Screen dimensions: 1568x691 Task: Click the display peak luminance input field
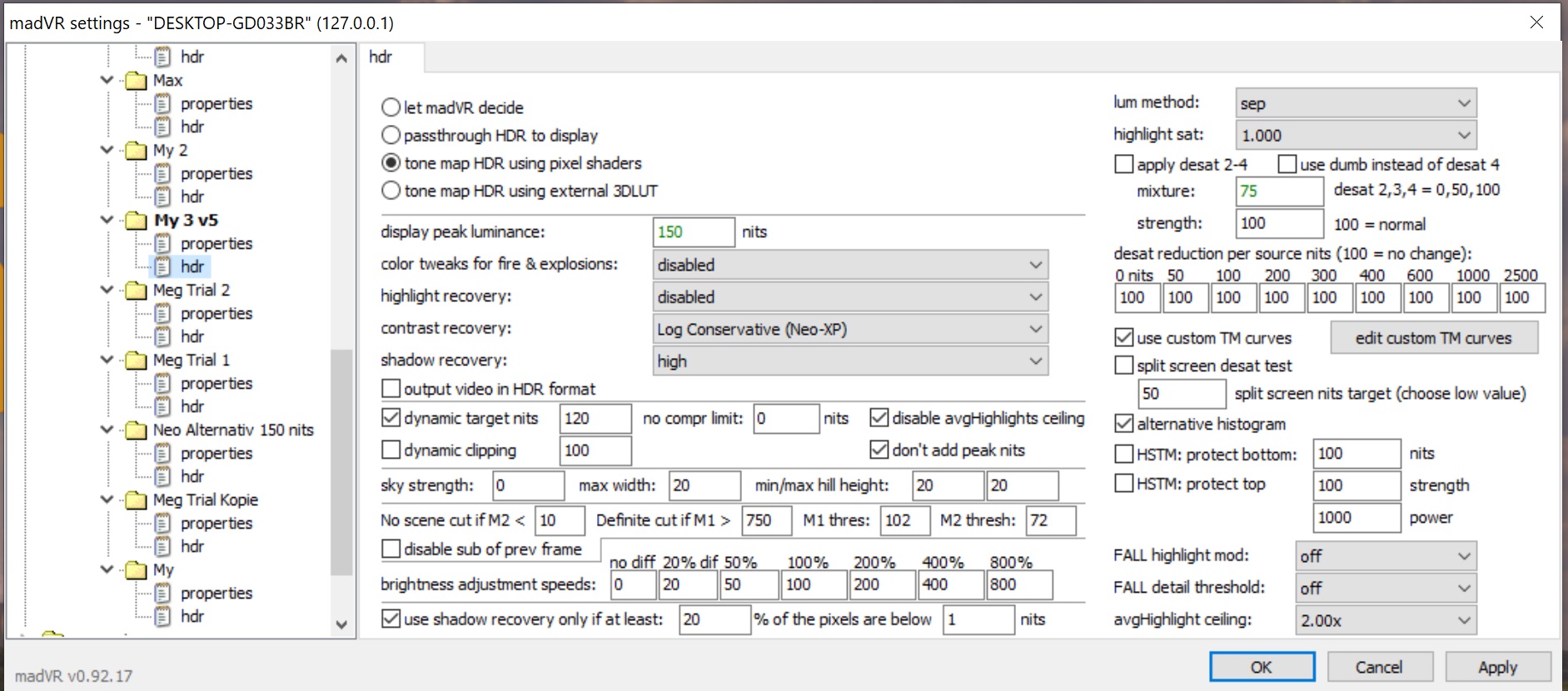coord(694,232)
